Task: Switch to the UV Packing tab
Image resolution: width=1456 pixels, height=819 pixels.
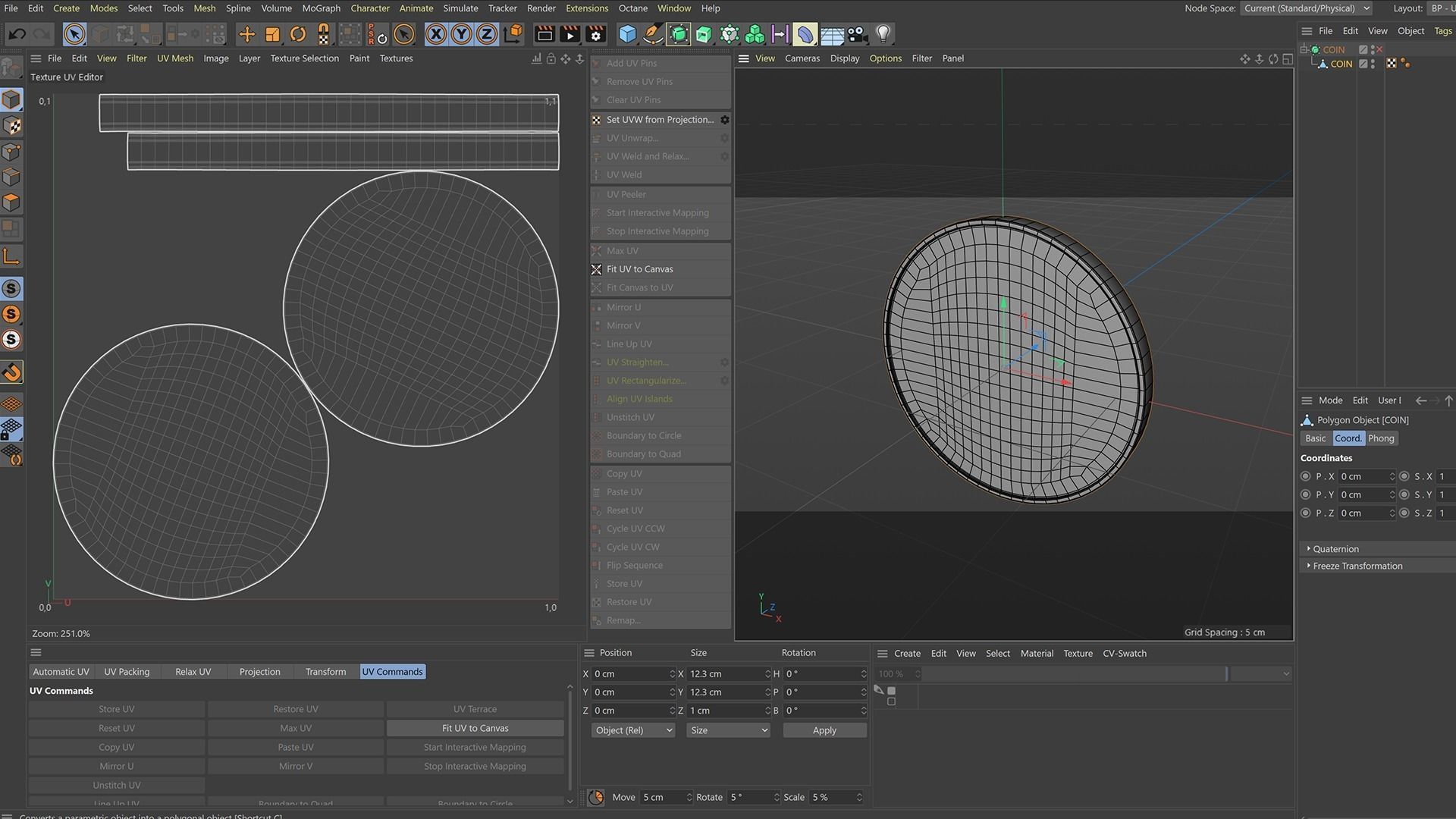Action: 127,672
